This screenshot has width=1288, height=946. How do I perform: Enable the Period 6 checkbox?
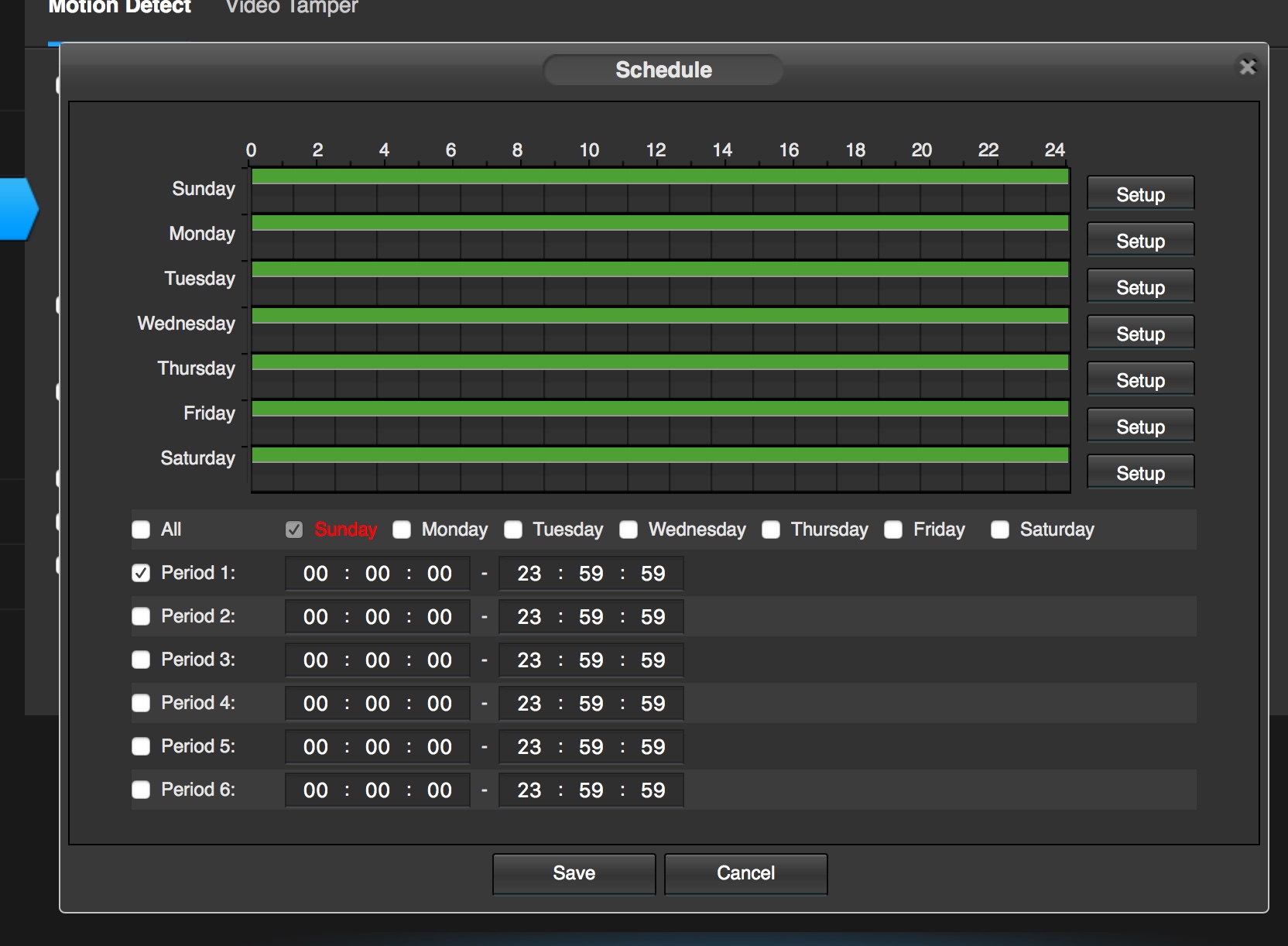pos(141,790)
